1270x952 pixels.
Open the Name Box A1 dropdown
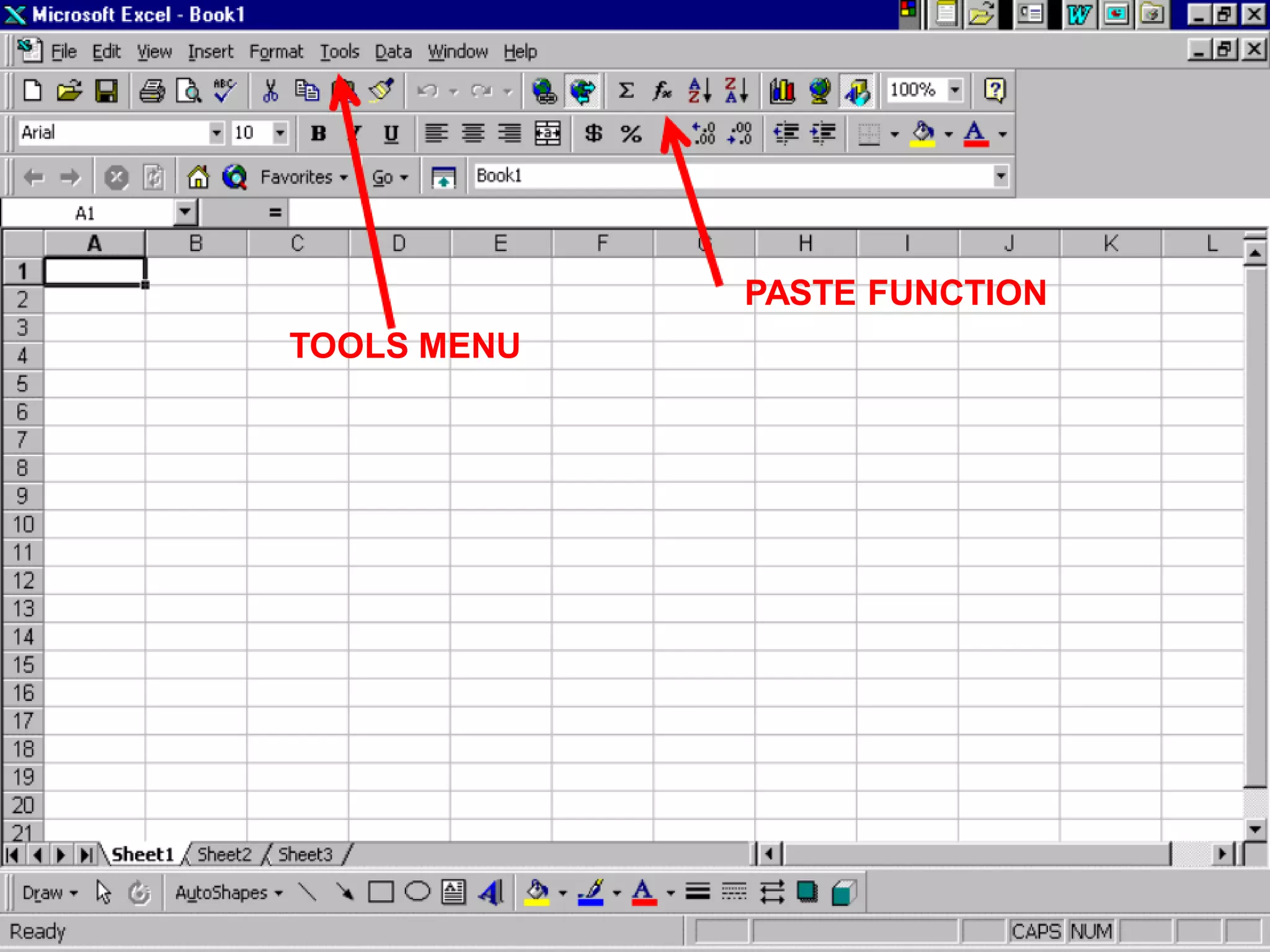185,213
